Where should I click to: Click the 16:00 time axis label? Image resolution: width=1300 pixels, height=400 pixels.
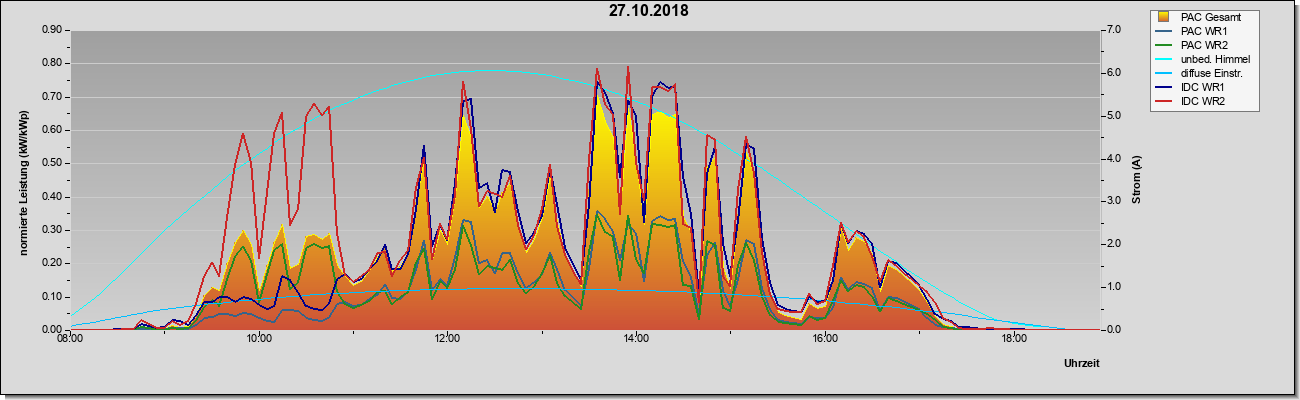[825, 339]
